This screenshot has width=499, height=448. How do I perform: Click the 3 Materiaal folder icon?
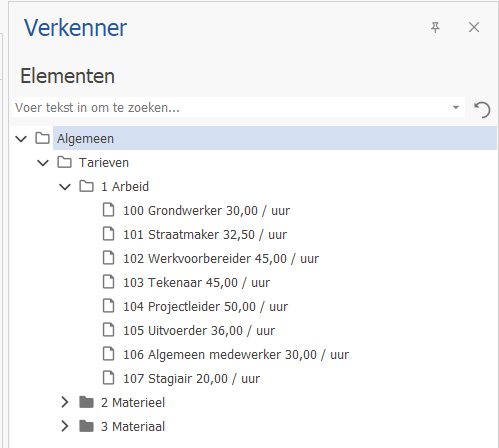[x=86, y=426]
